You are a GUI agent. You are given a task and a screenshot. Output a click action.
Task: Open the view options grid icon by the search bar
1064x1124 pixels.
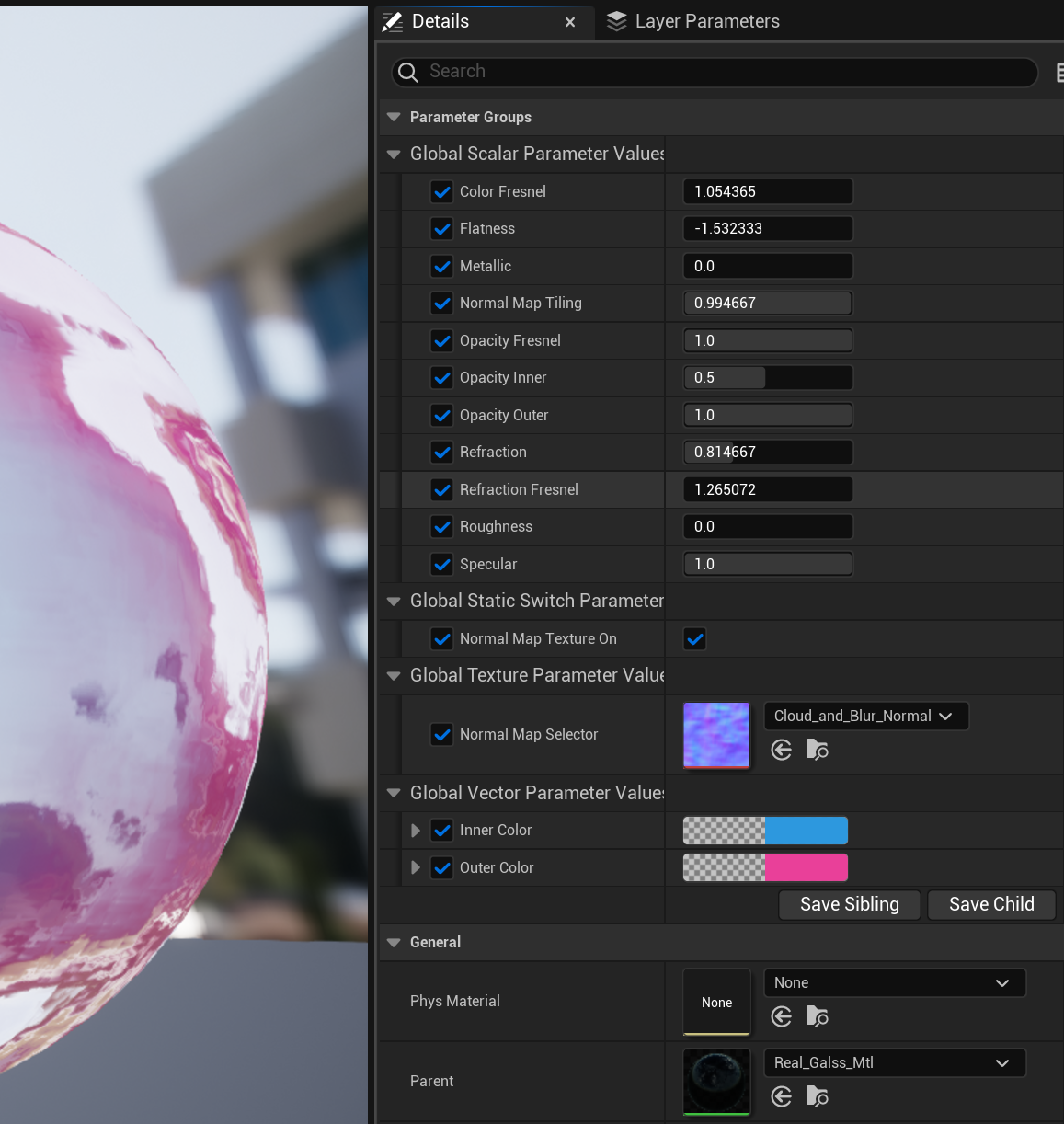click(1059, 72)
